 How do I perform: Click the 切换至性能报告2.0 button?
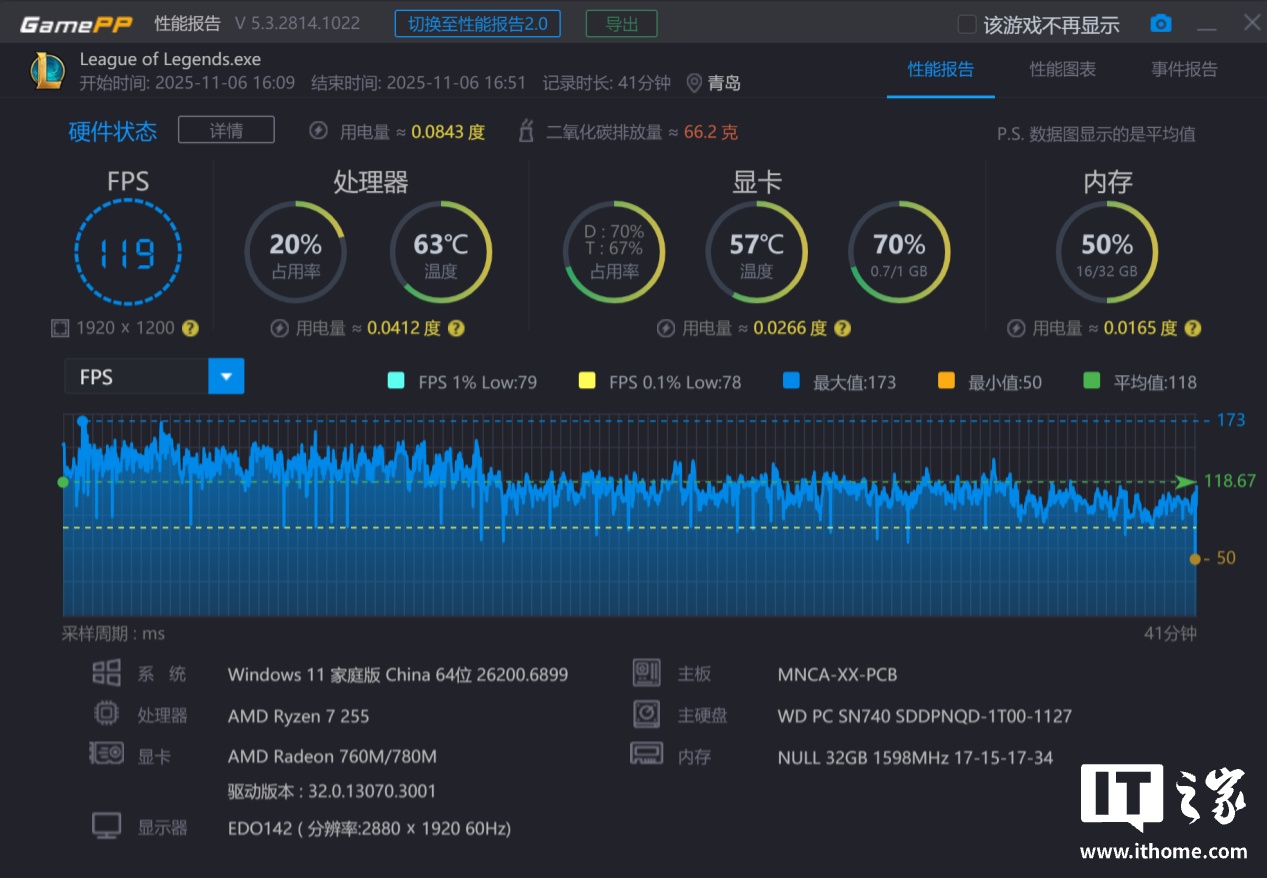477,24
